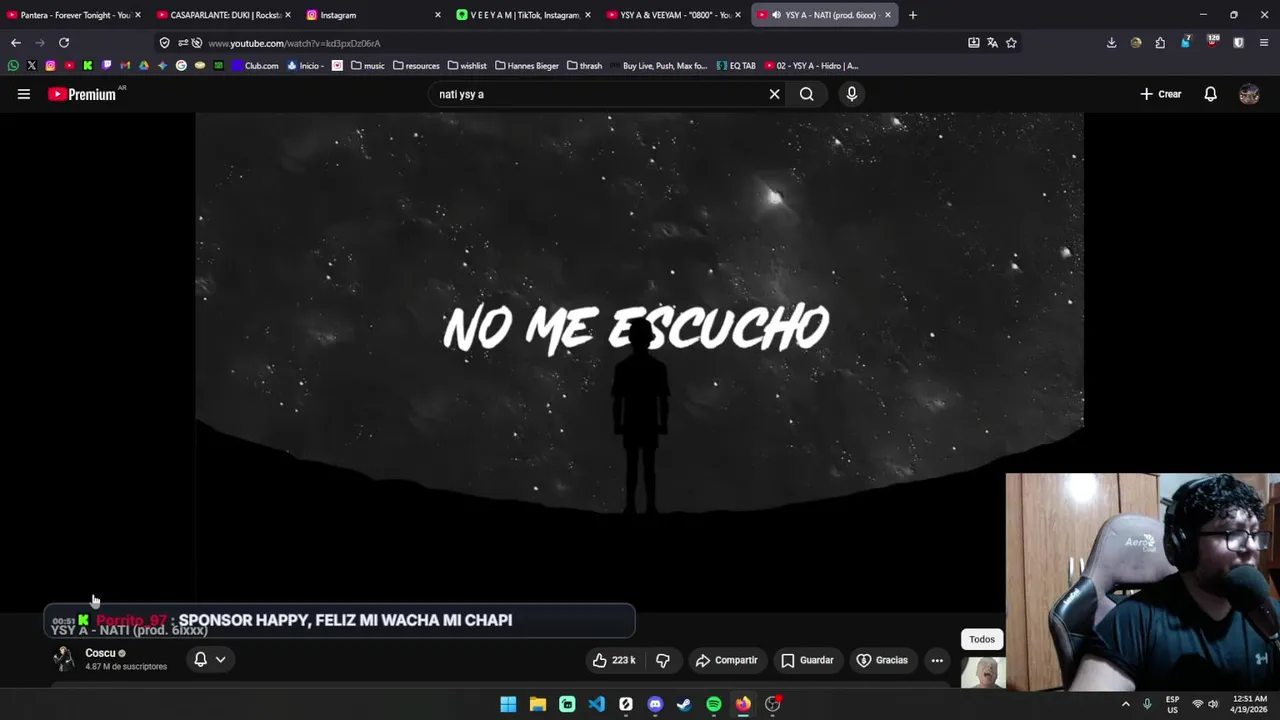Click the Gracias thanks button
The image size is (1280, 720).
(883, 660)
